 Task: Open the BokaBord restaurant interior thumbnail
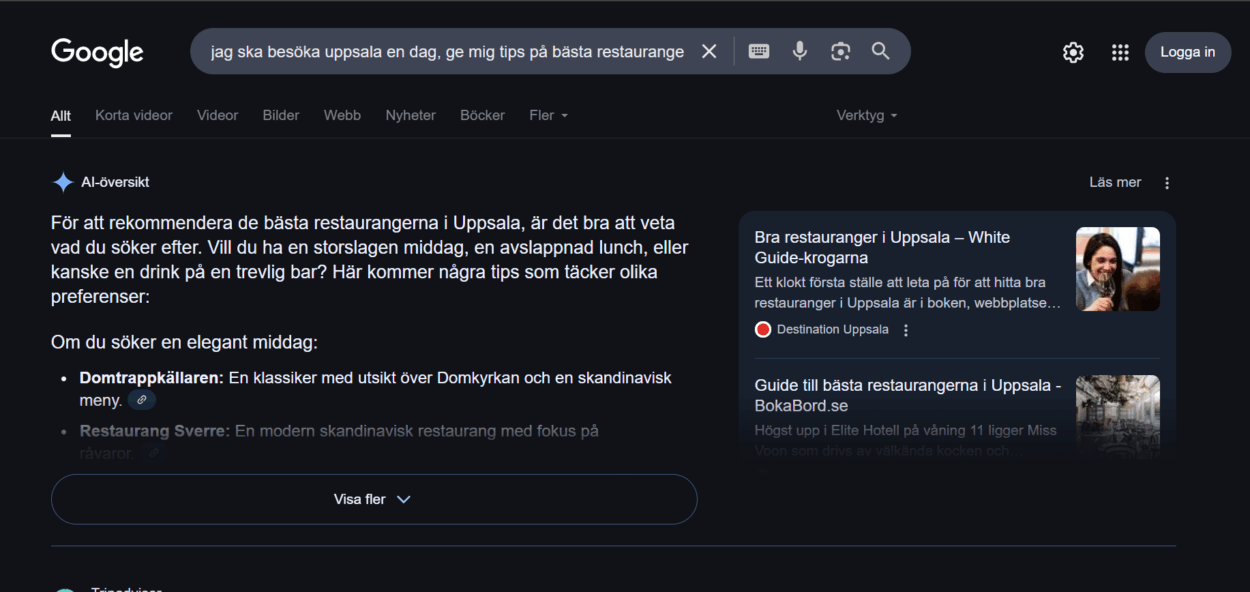pos(1118,416)
